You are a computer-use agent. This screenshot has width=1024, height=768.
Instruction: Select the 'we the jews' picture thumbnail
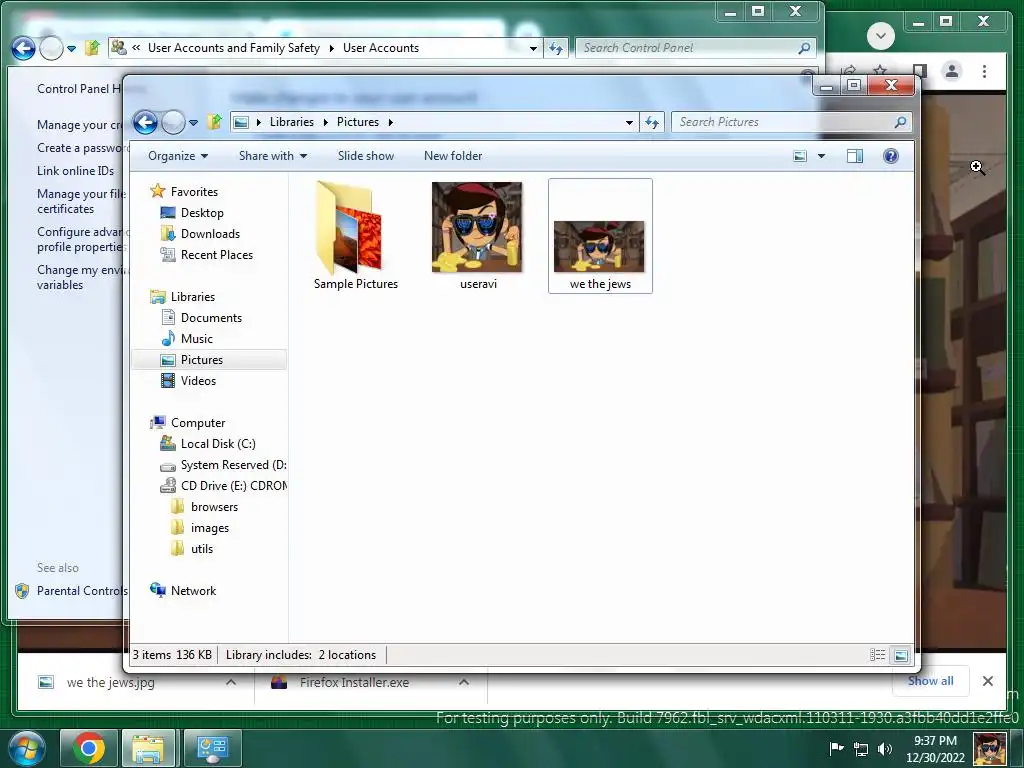pyautogui.click(x=600, y=236)
